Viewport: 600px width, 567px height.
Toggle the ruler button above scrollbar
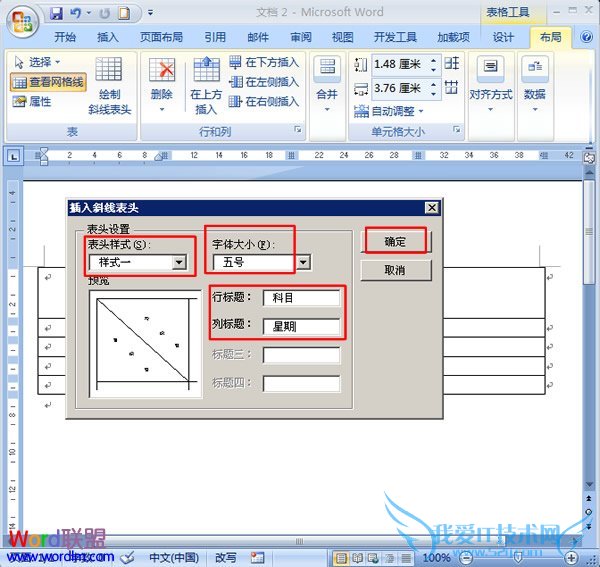[x=589, y=158]
